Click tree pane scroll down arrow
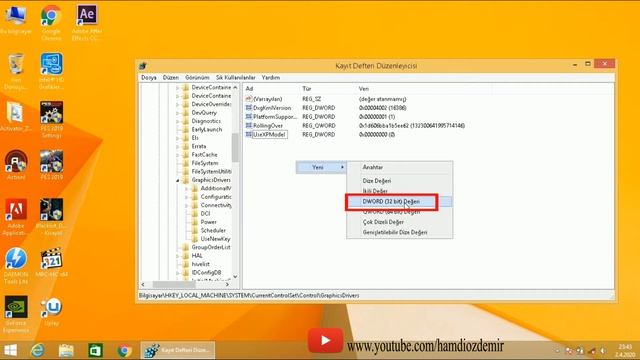The height and width of the screenshot is (360, 640). (x=235, y=277)
